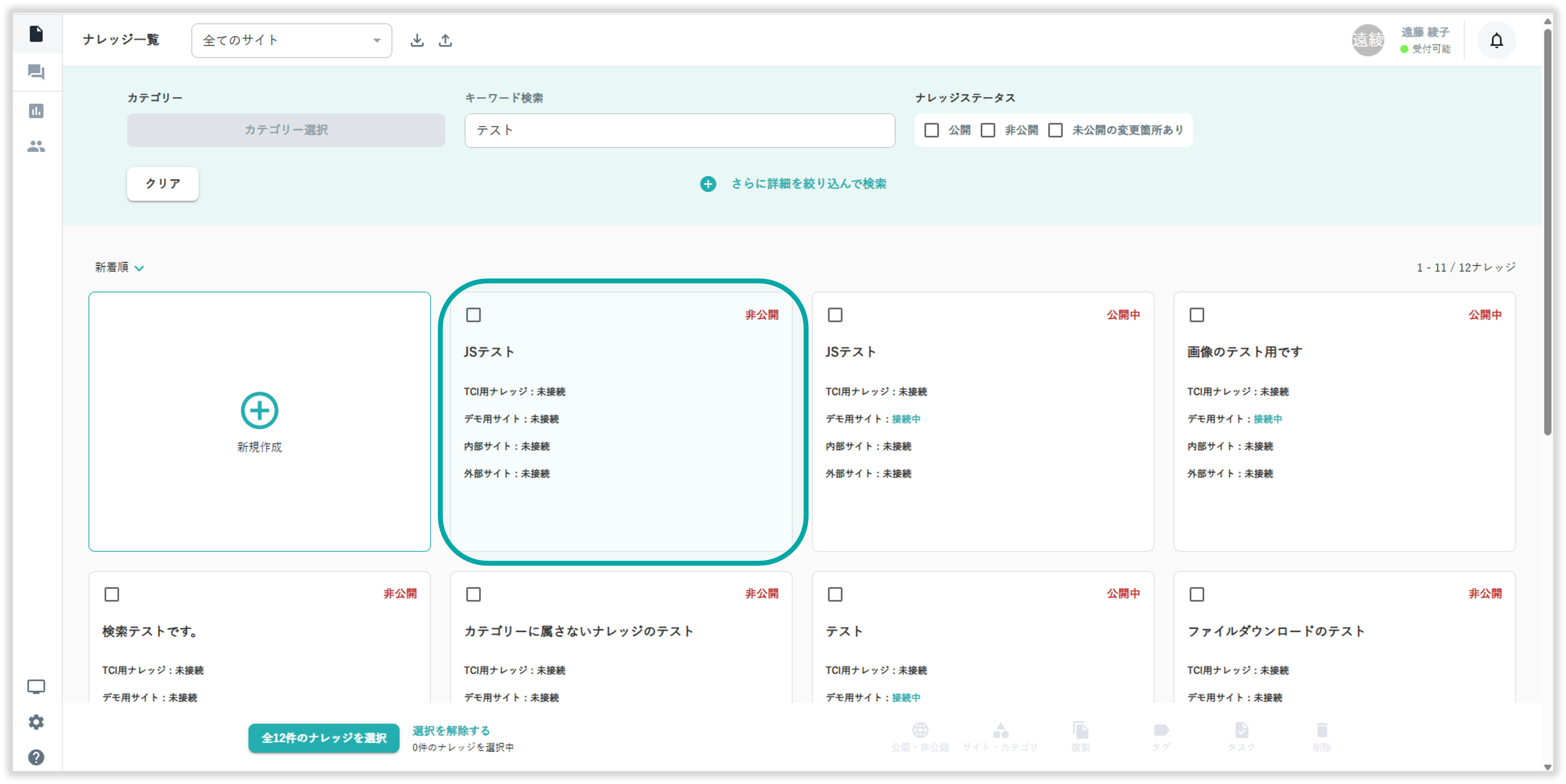Check the 未公開の変更箇所あり checkbox

tap(1055, 130)
